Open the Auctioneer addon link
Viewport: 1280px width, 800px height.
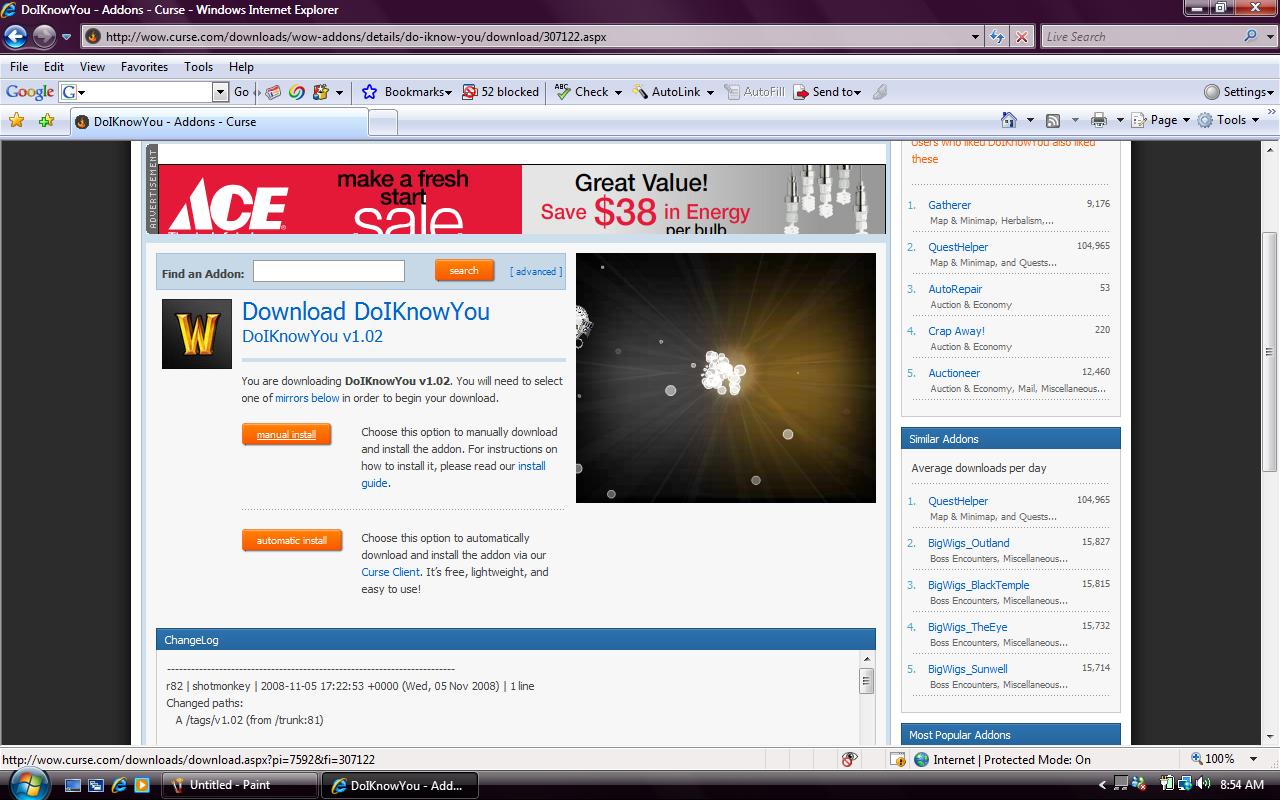click(x=954, y=373)
